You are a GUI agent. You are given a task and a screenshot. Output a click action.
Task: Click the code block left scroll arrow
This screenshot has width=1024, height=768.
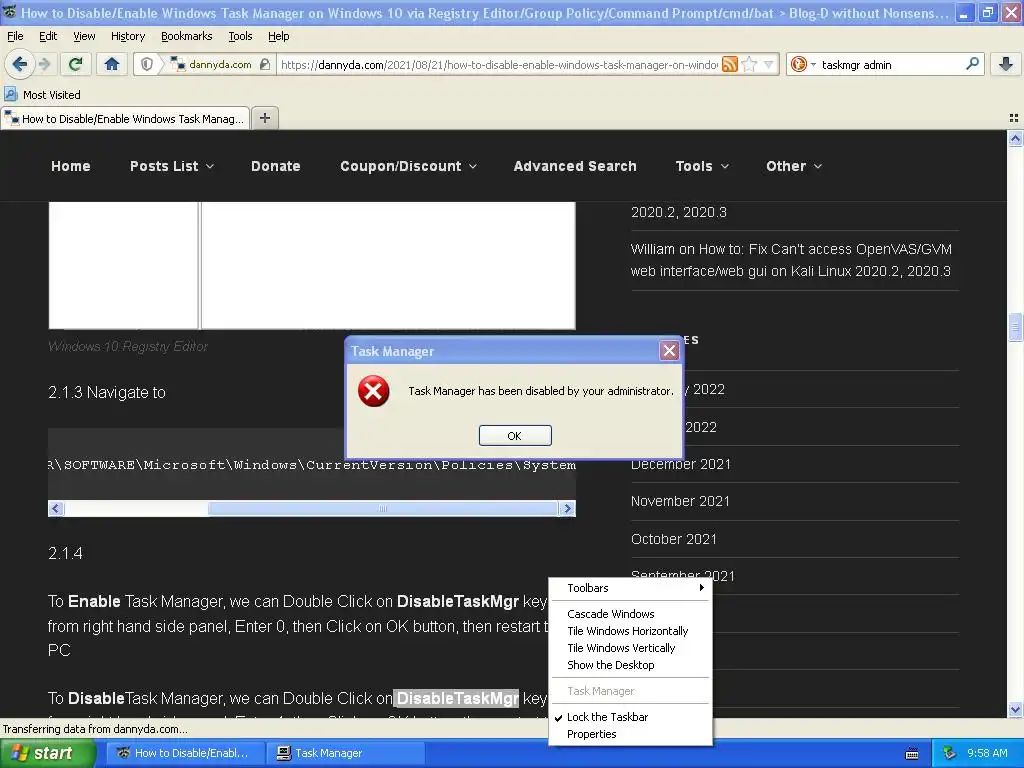tap(56, 508)
